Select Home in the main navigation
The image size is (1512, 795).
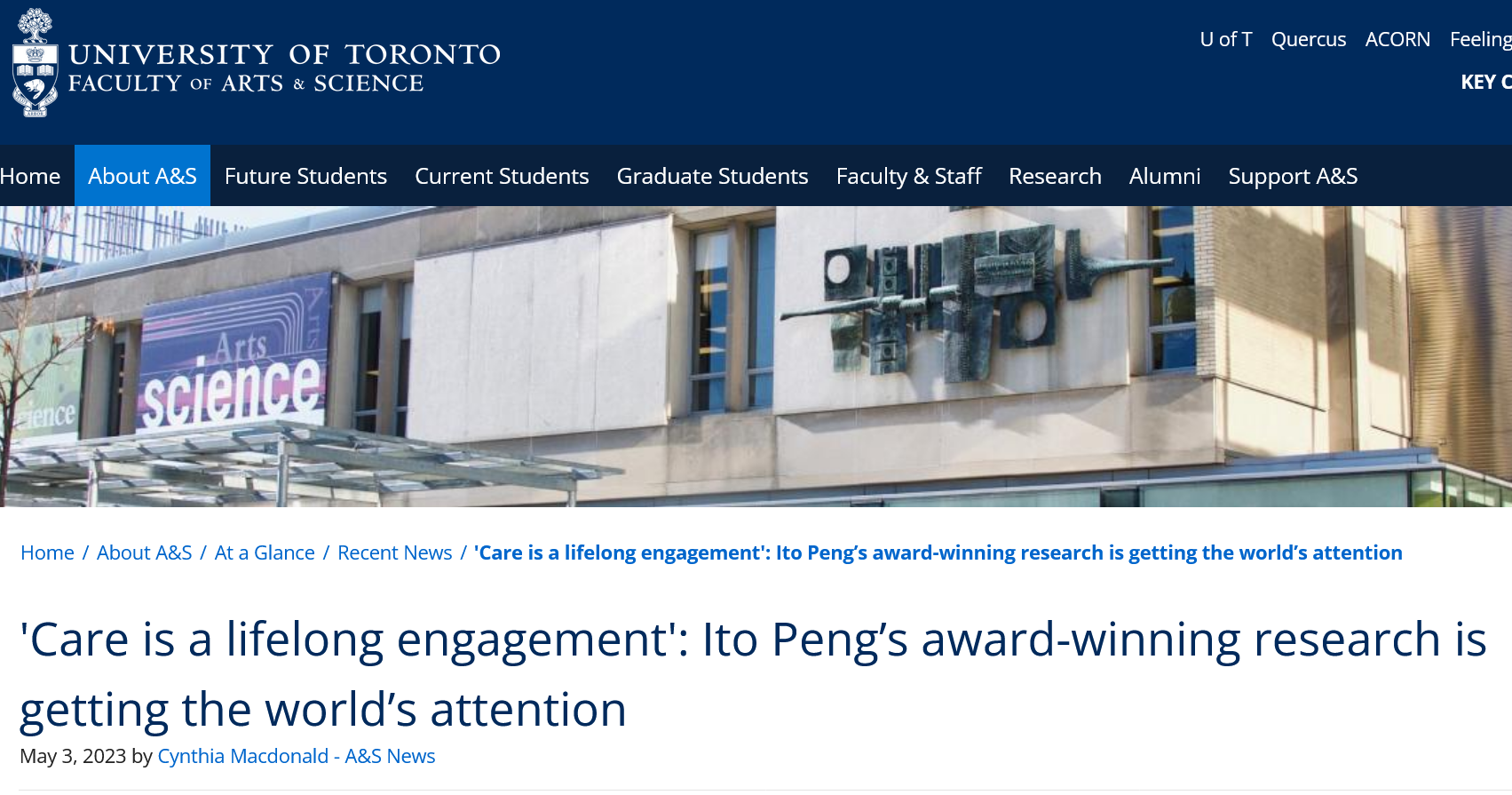tap(30, 176)
